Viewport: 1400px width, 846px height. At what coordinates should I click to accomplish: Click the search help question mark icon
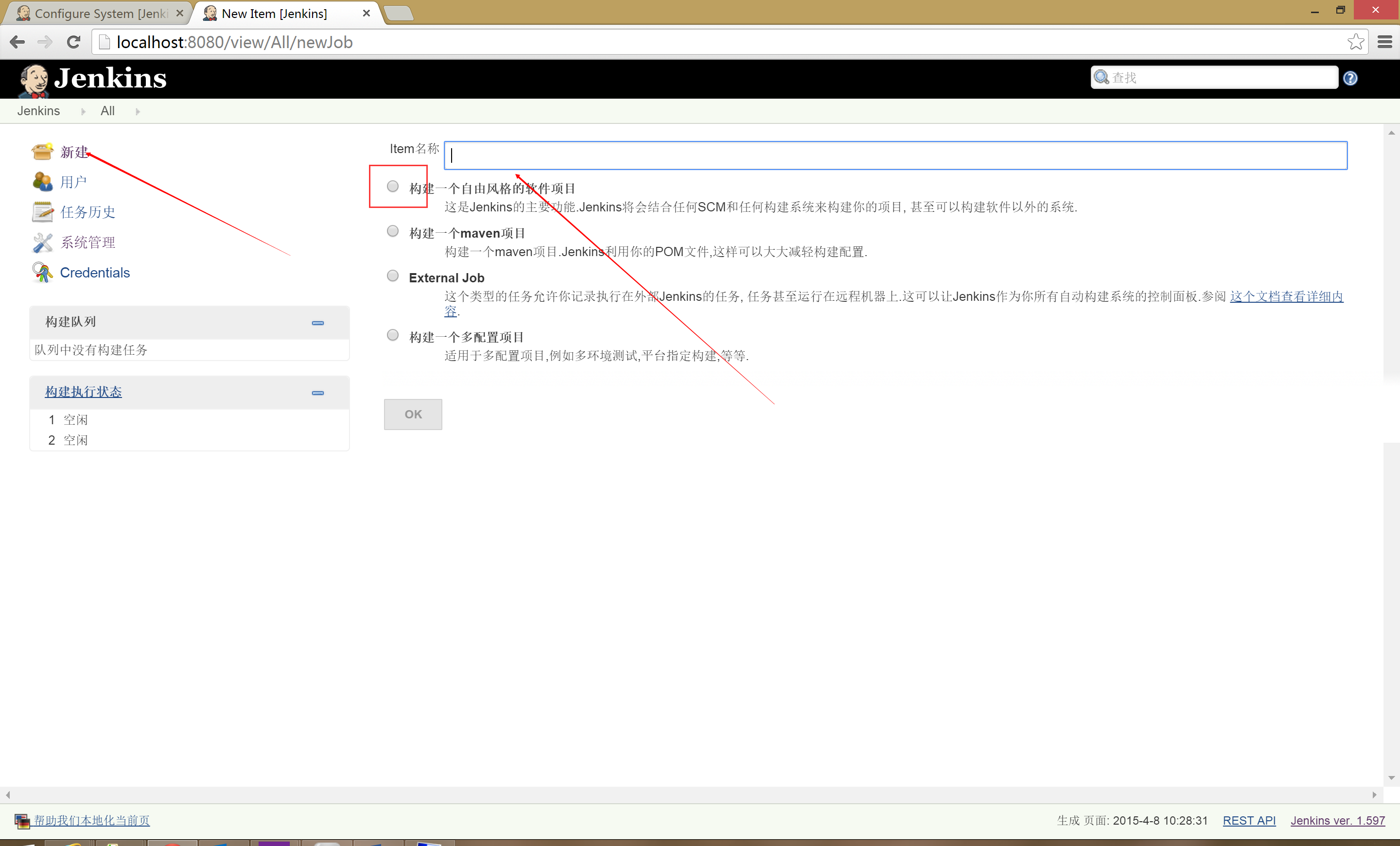[x=1350, y=78]
